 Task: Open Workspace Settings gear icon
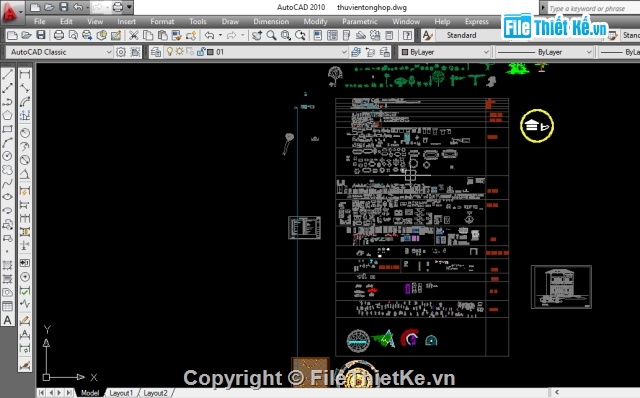click(x=121, y=52)
